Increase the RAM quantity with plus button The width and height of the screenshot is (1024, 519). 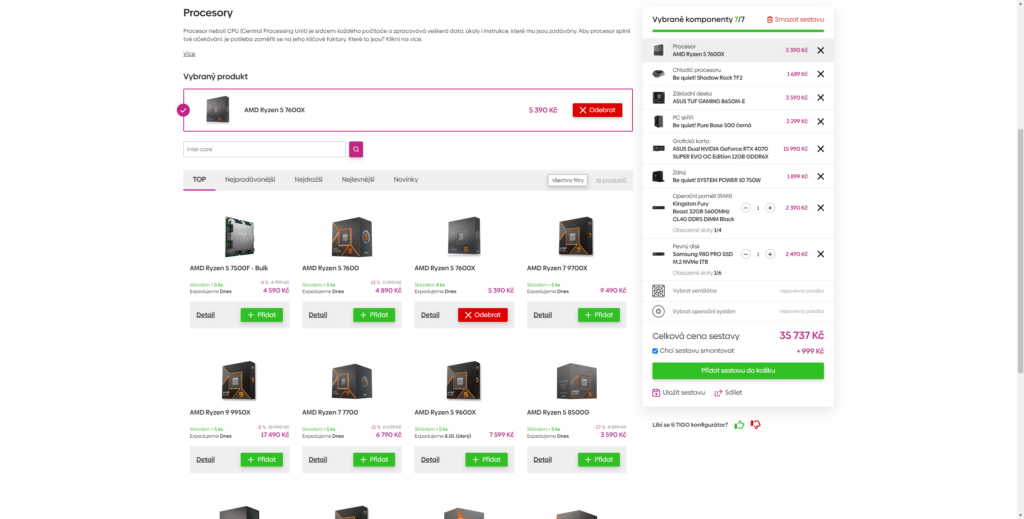point(770,208)
